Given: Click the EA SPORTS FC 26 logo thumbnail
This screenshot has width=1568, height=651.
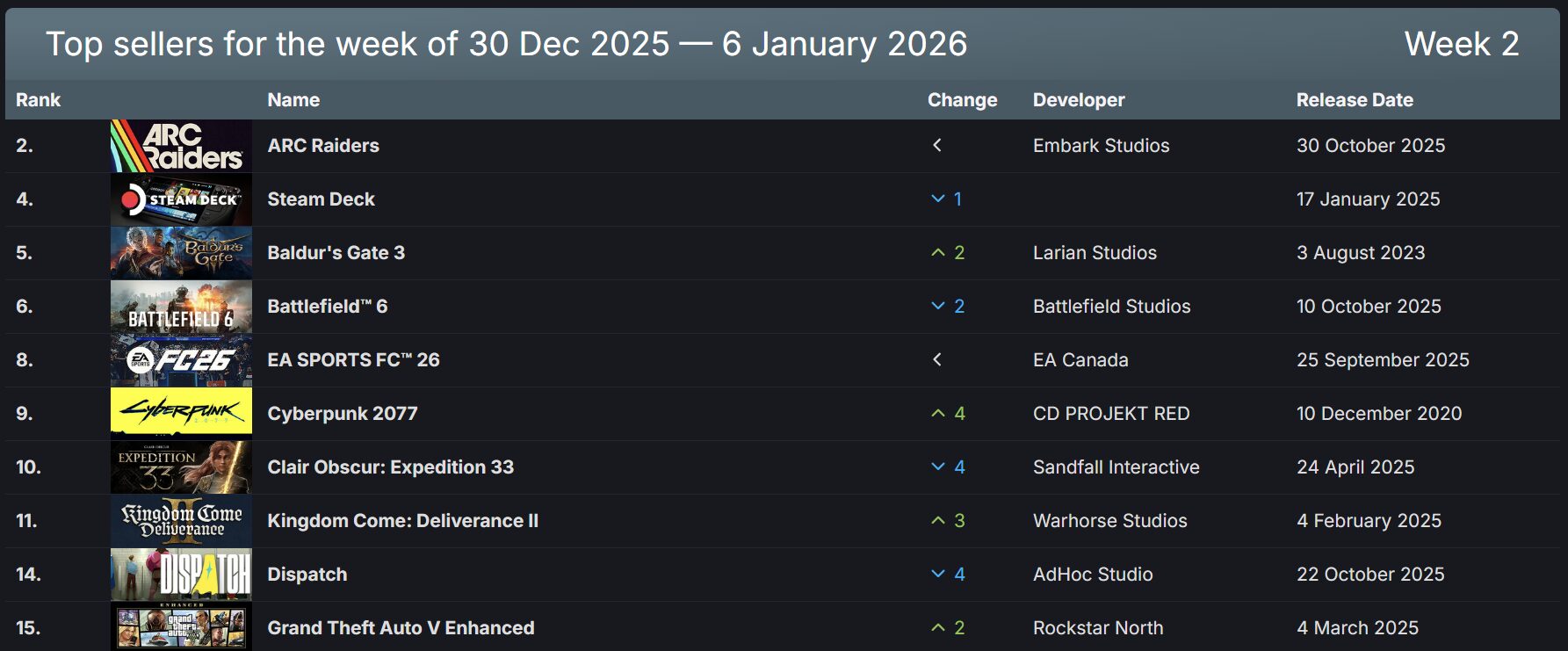Looking at the screenshot, I should point(181,360).
